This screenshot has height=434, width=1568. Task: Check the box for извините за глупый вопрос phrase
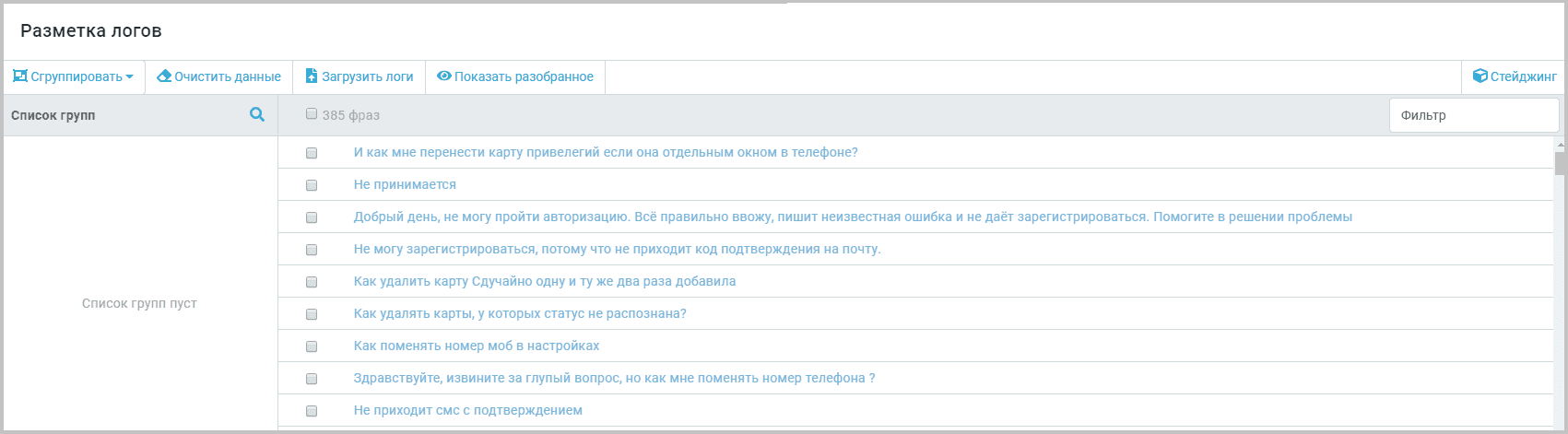pyautogui.click(x=312, y=379)
